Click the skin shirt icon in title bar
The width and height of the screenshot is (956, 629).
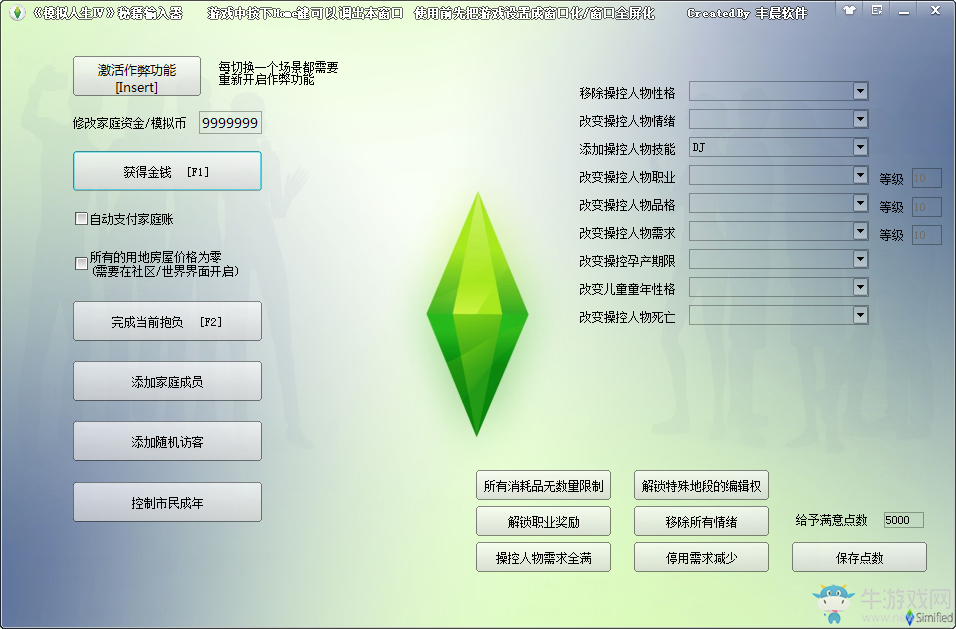pos(849,10)
